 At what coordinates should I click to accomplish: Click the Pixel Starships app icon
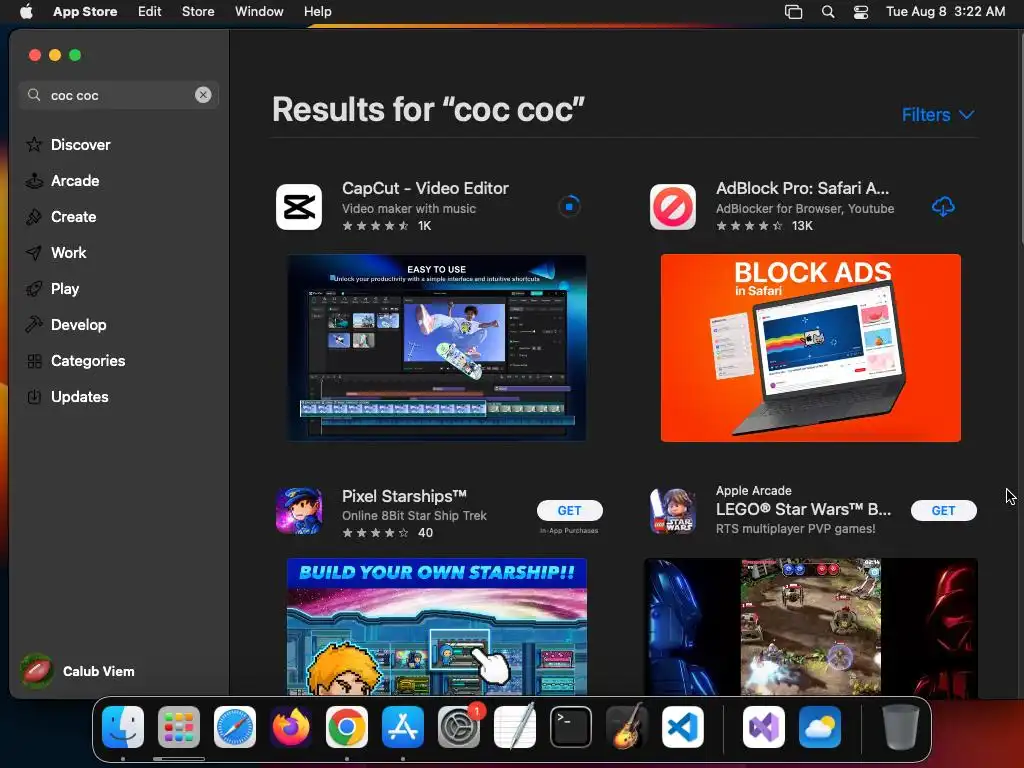click(x=299, y=511)
